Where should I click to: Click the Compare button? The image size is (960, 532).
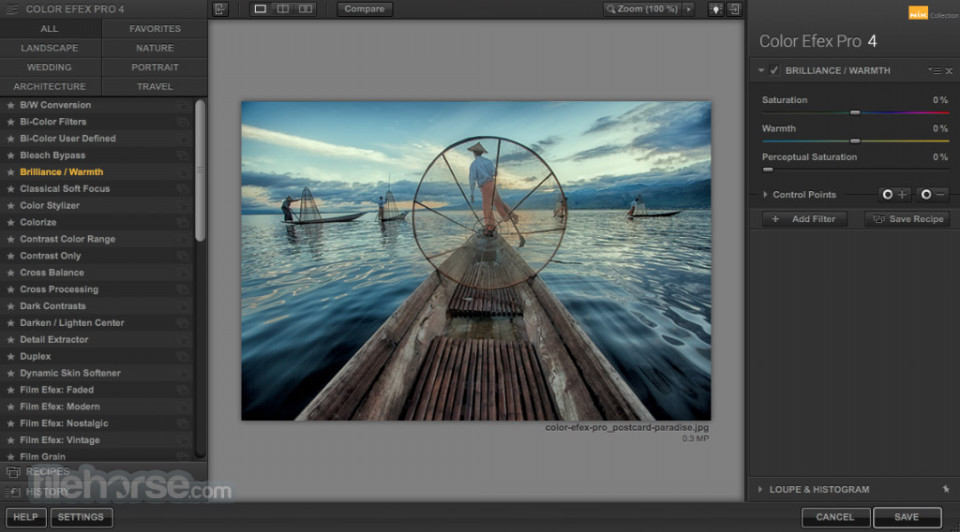click(364, 9)
